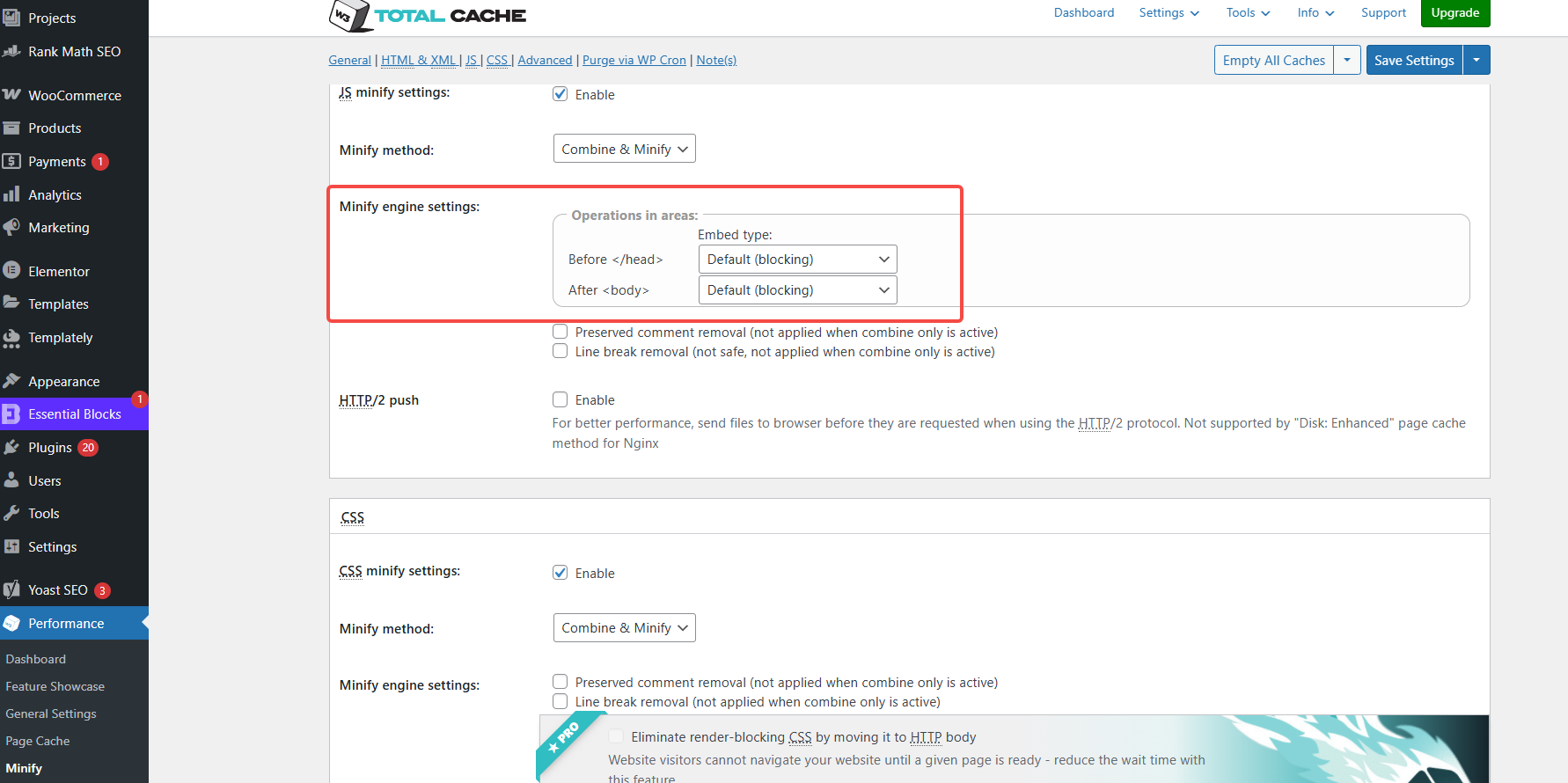Open the top Tools dropdown menu
The image size is (1568, 783).
coord(1248,12)
